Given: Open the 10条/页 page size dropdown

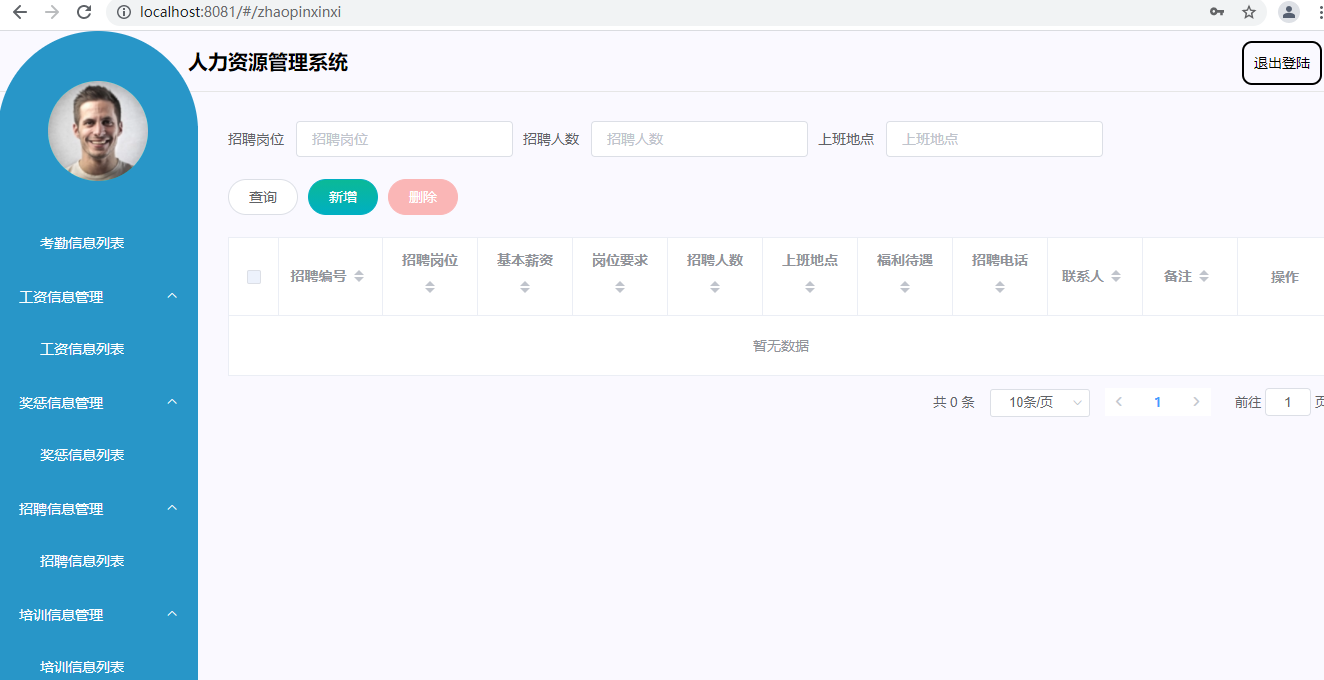Looking at the screenshot, I should tap(1039, 403).
